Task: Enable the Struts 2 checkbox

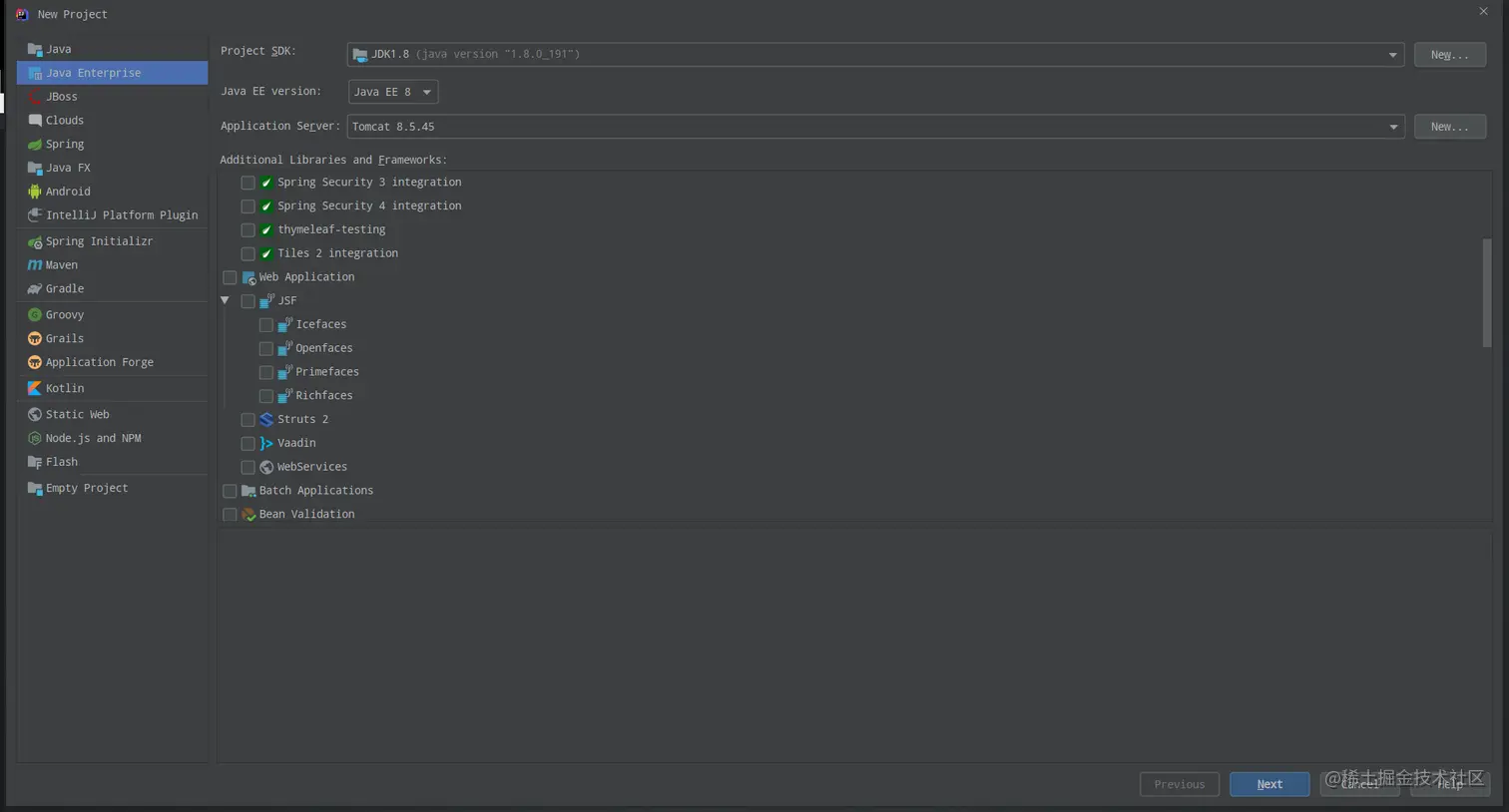Action: 248,420
